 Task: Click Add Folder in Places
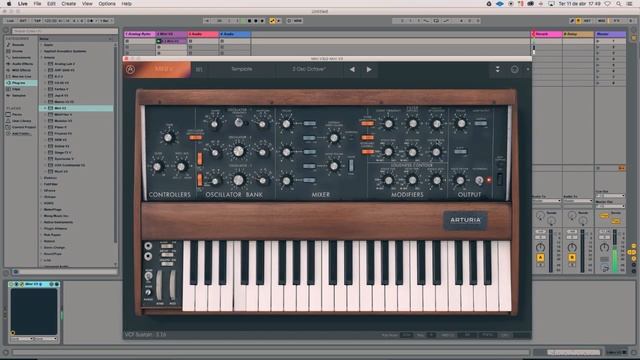coord(21,133)
